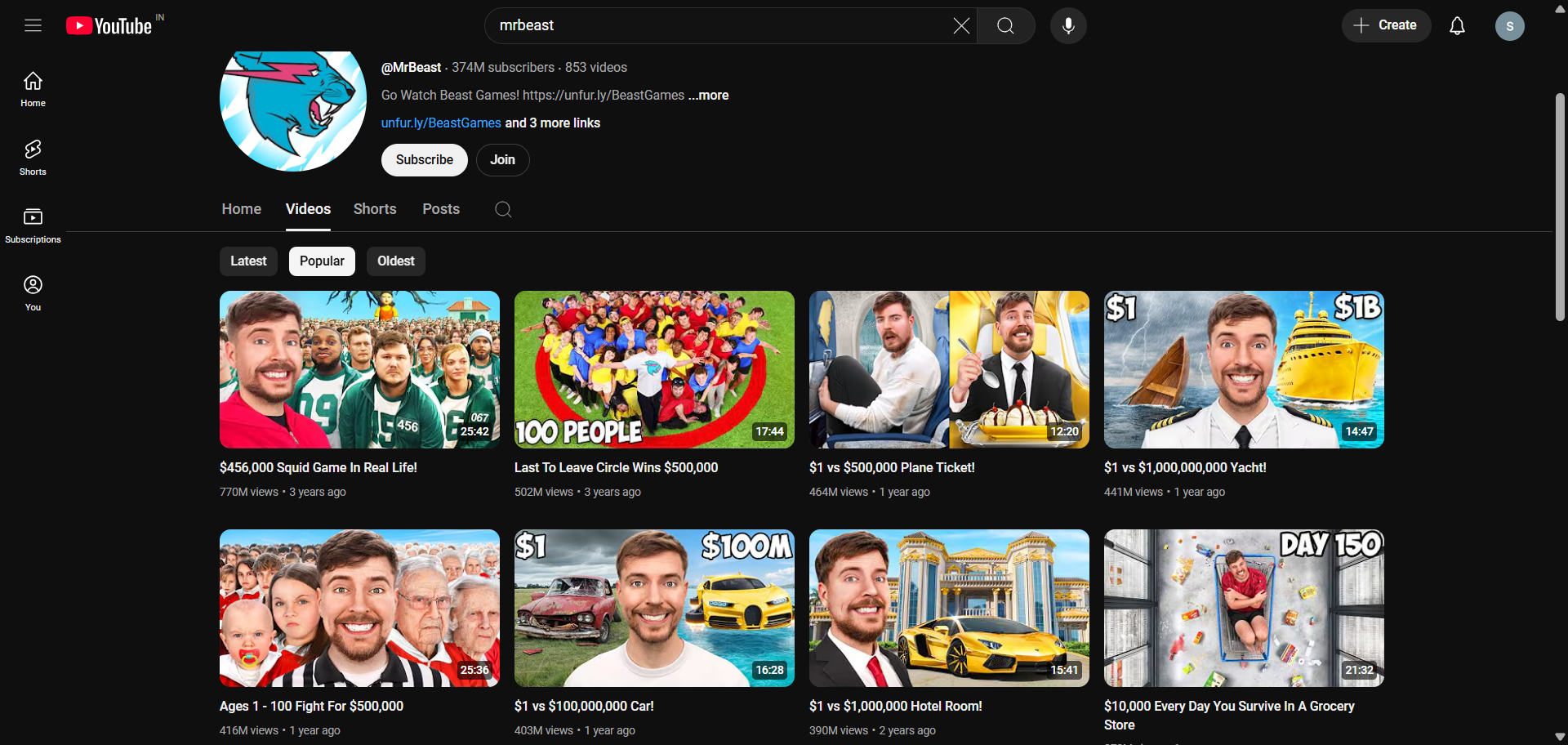This screenshot has width=1568, height=745.
Task: Click '390M views' under Hotel Room video
Action: coord(839,730)
